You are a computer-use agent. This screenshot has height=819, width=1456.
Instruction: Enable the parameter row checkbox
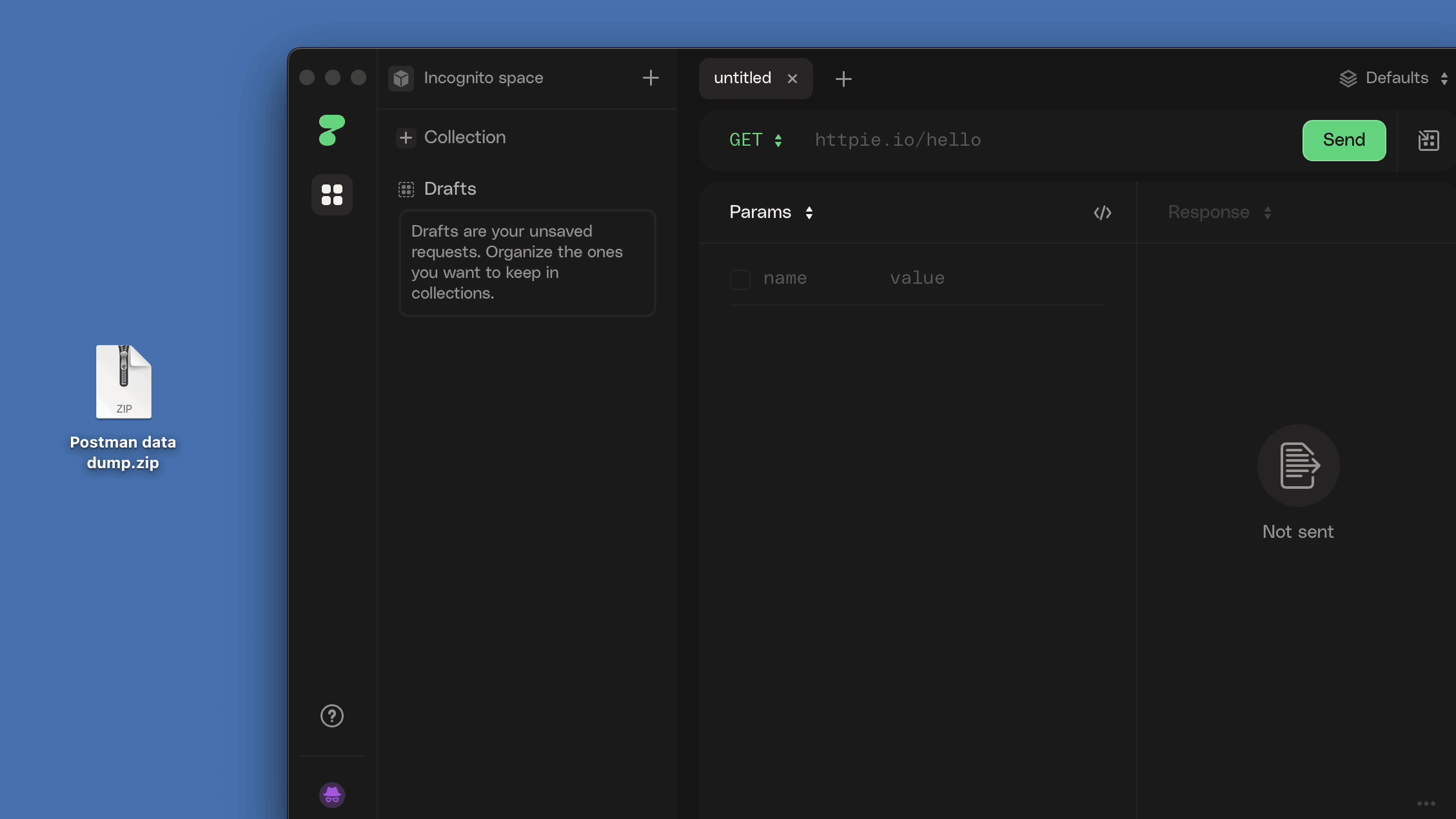[x=740, y=279]
